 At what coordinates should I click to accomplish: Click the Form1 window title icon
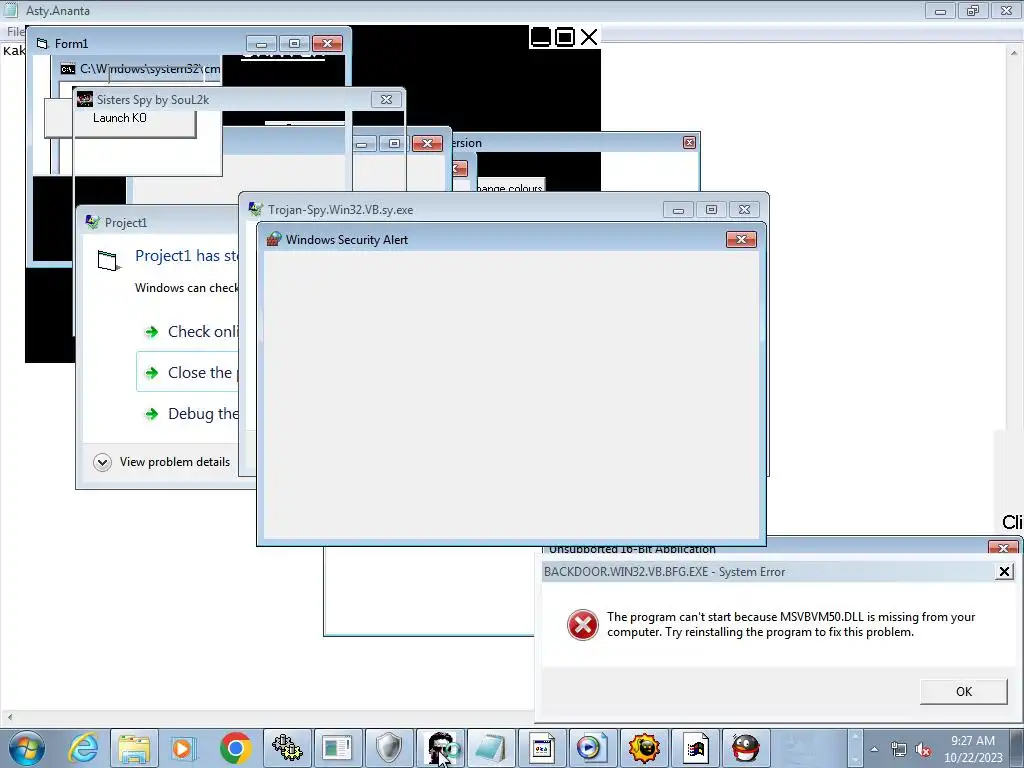click(x=42, y=43)
